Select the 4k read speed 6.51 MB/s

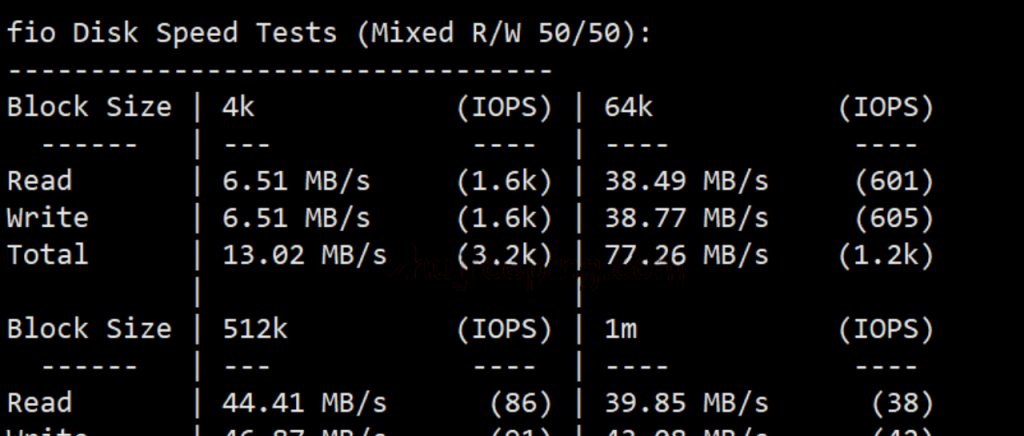pyautogui.click(x=296, y=181)
